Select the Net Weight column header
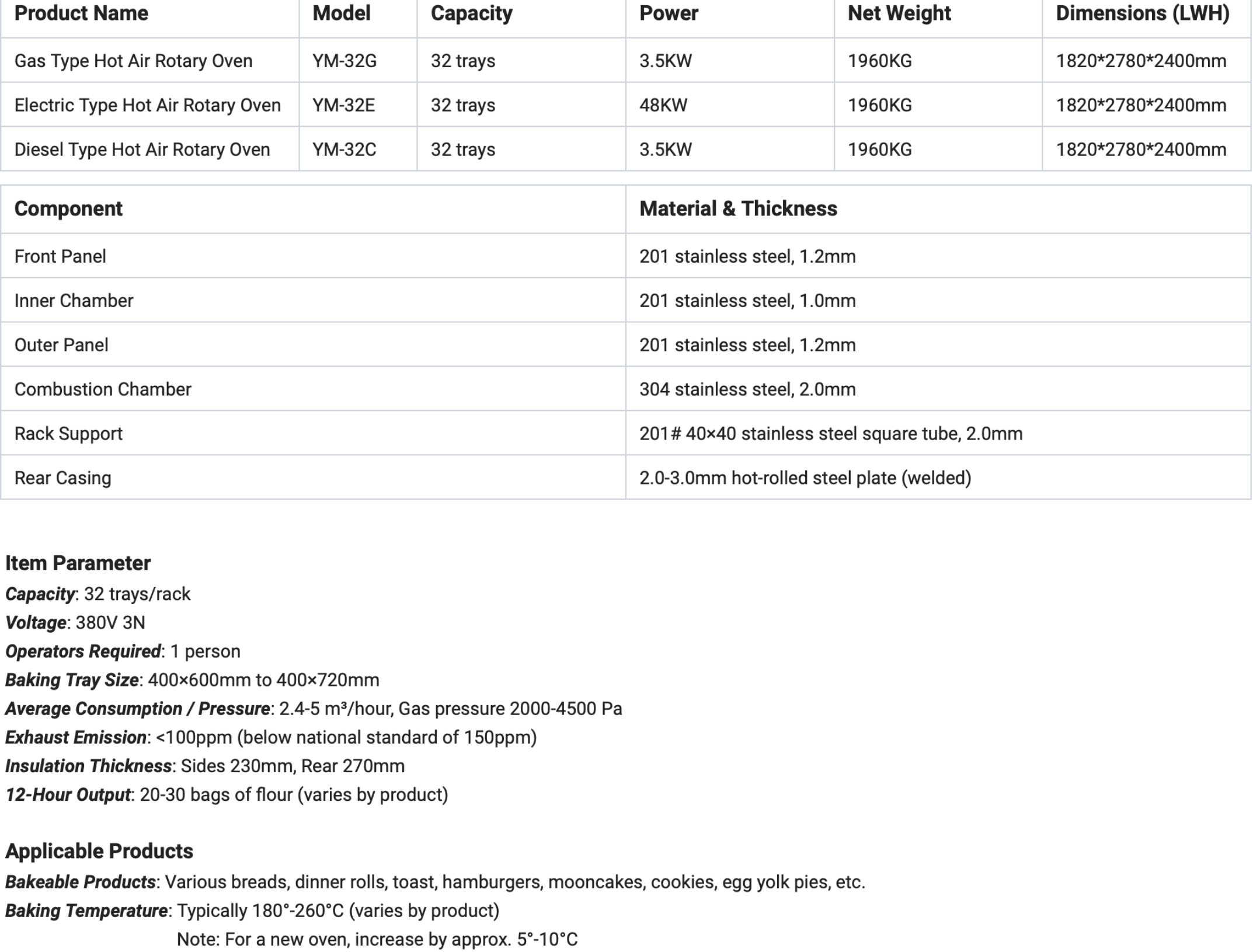Screen dimensions: 1253x952 tap(899, 13)
